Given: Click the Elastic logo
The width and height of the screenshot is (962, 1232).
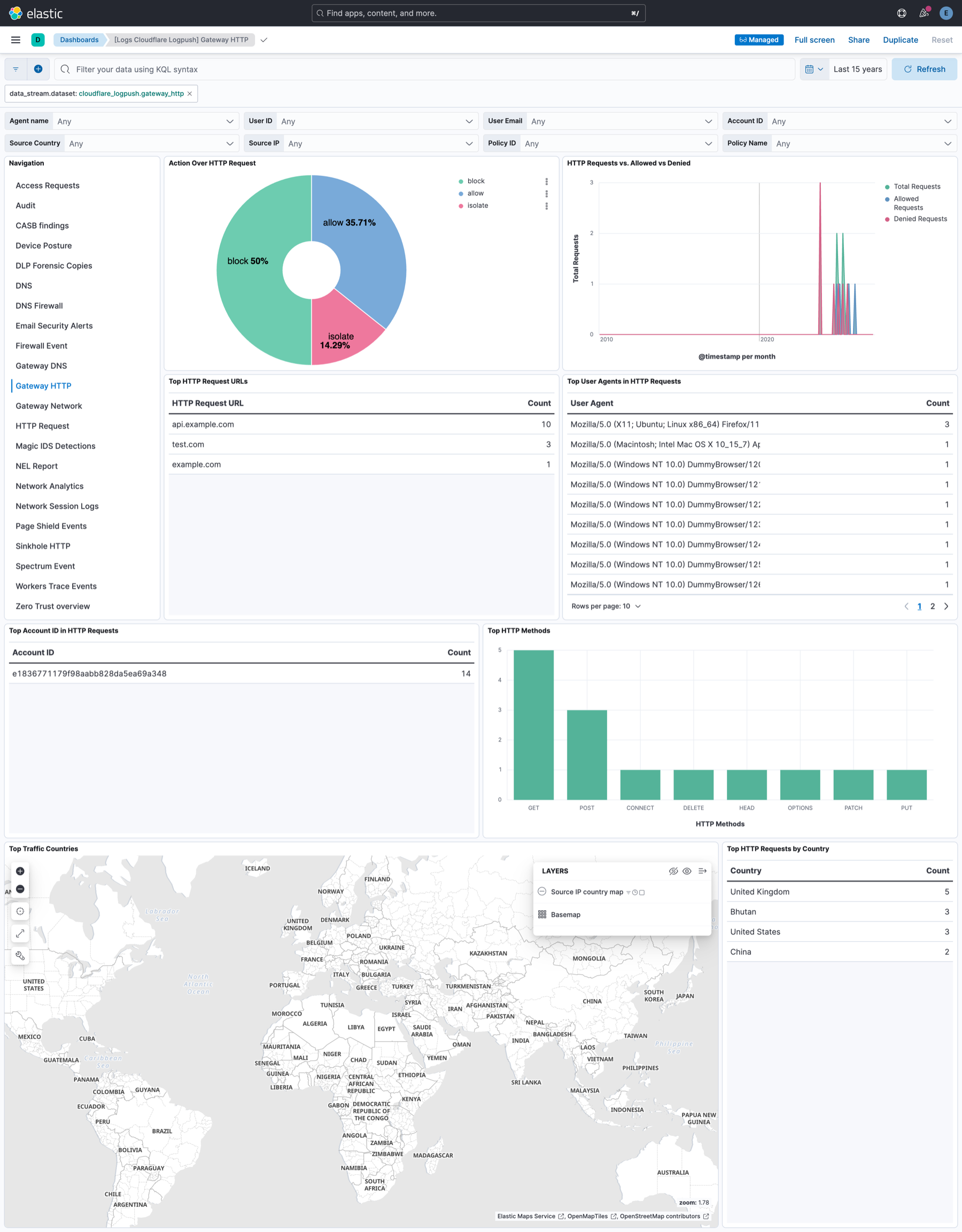Looking at the screenshot, I should [35, 13].
